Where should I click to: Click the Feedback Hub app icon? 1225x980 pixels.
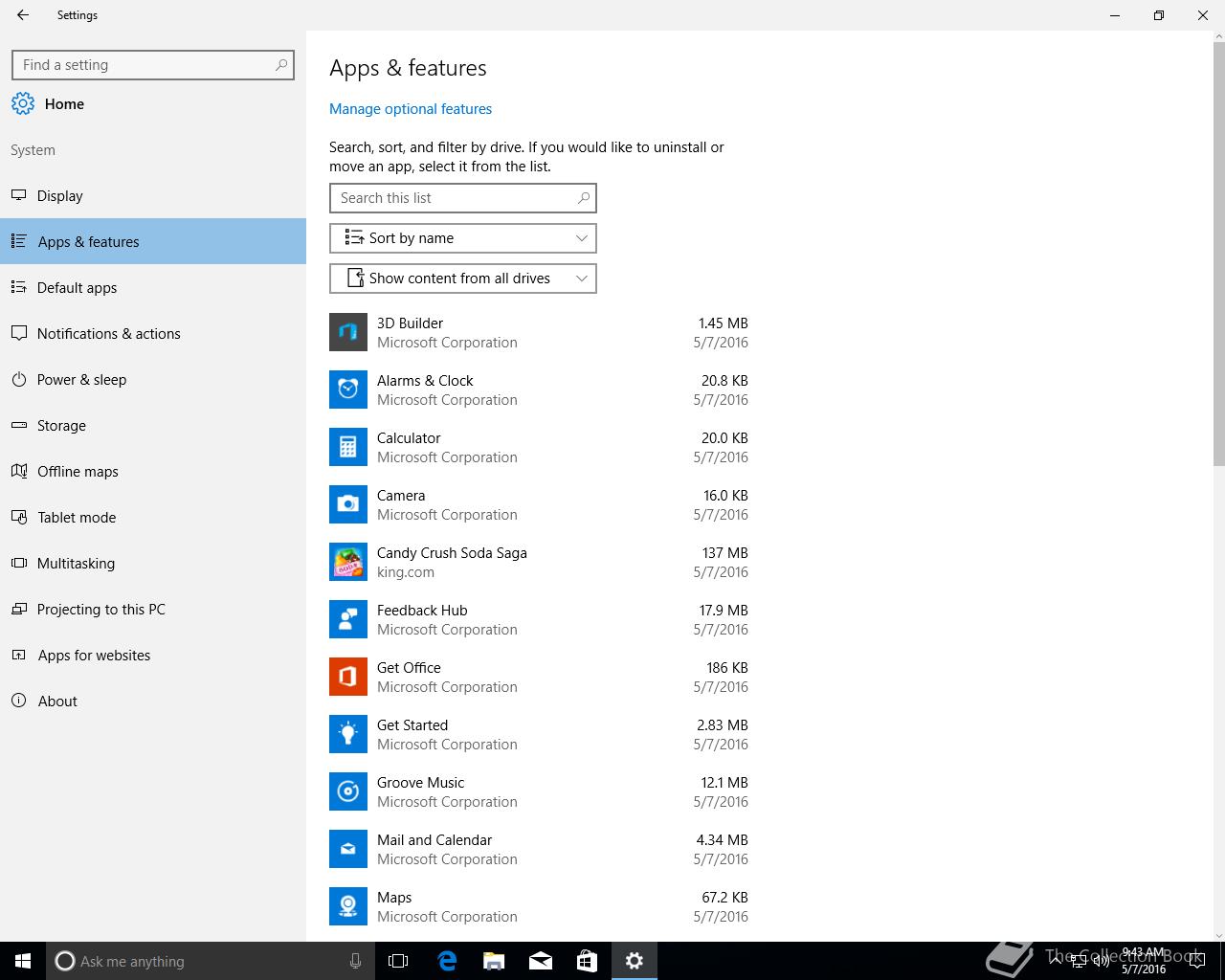348,619
